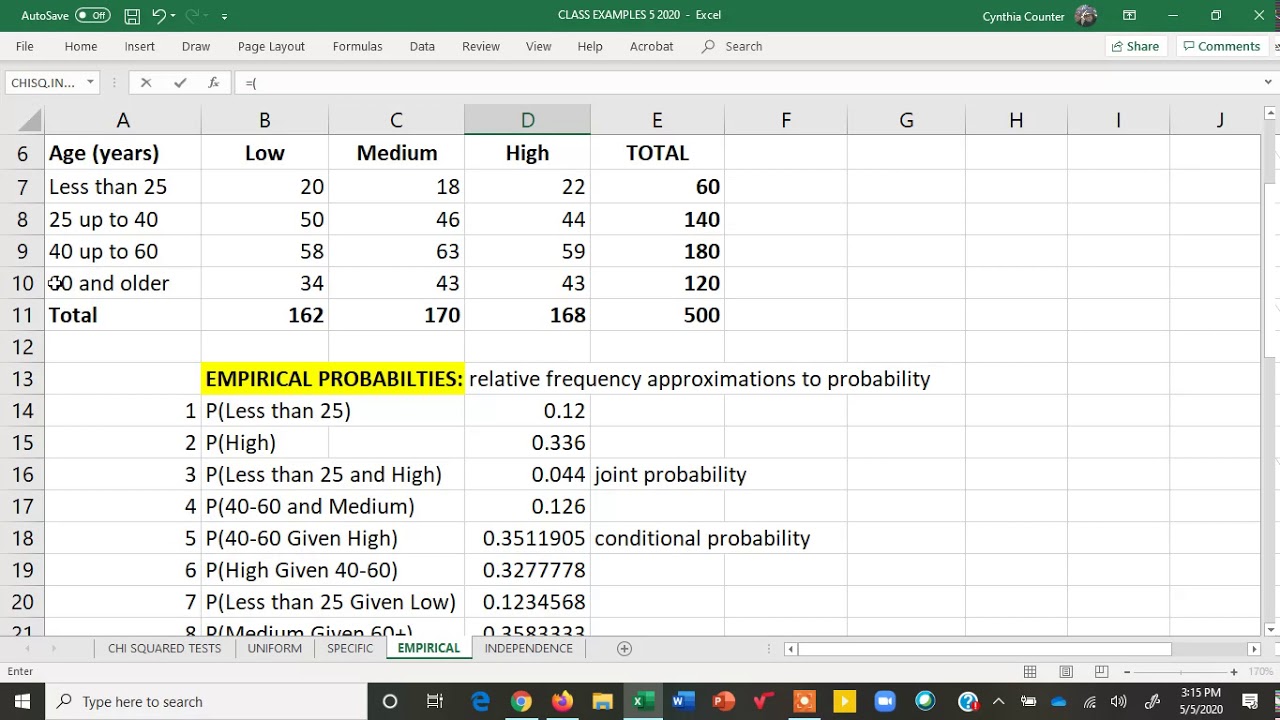Select cell with EMPIRICAL PROBABILTIES heading
The image size is (1280, 720).
tap(333, 379)
